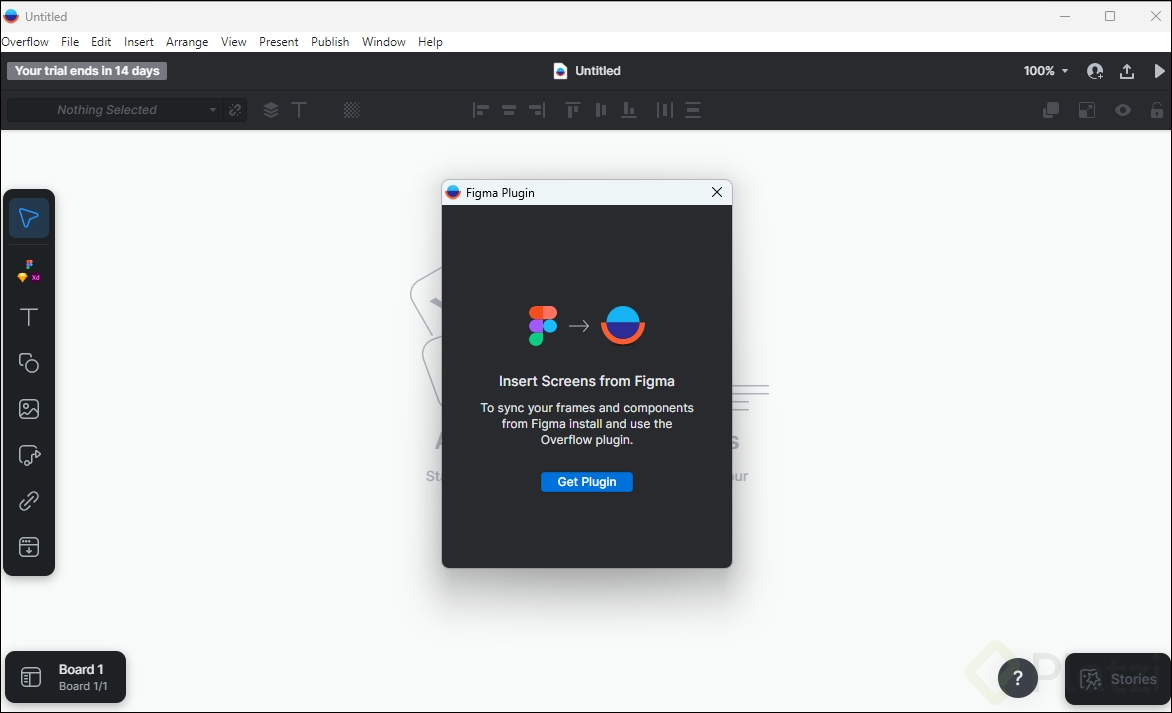Screen dimensions: 1172x713
Task: Click the duplicate layers icon at toolbar right
Action: 1051,110
